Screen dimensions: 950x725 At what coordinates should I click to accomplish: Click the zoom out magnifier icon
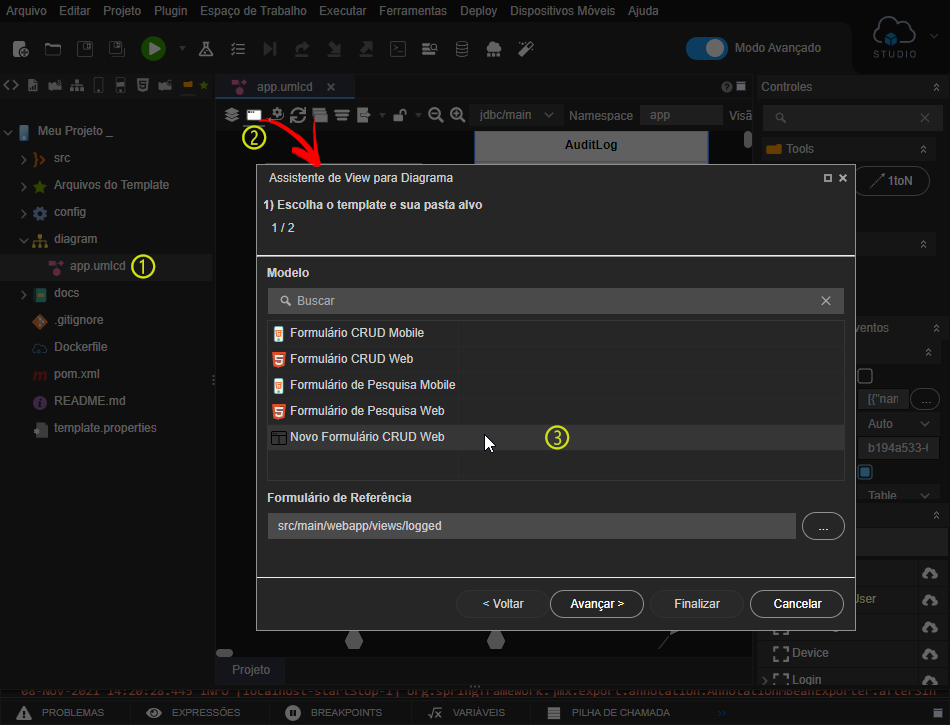tap(435, 114)
